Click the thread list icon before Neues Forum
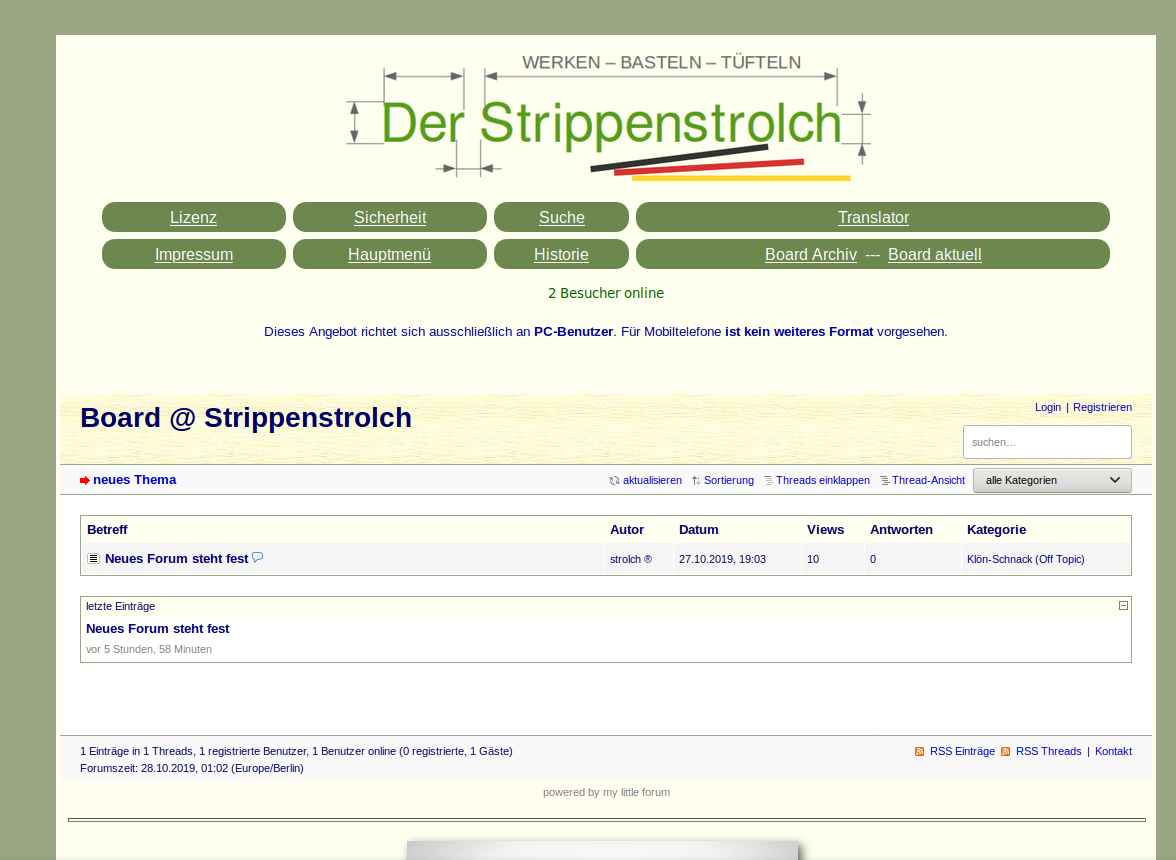This screenshot has width=1176, height=860. (x=93, y=559)
